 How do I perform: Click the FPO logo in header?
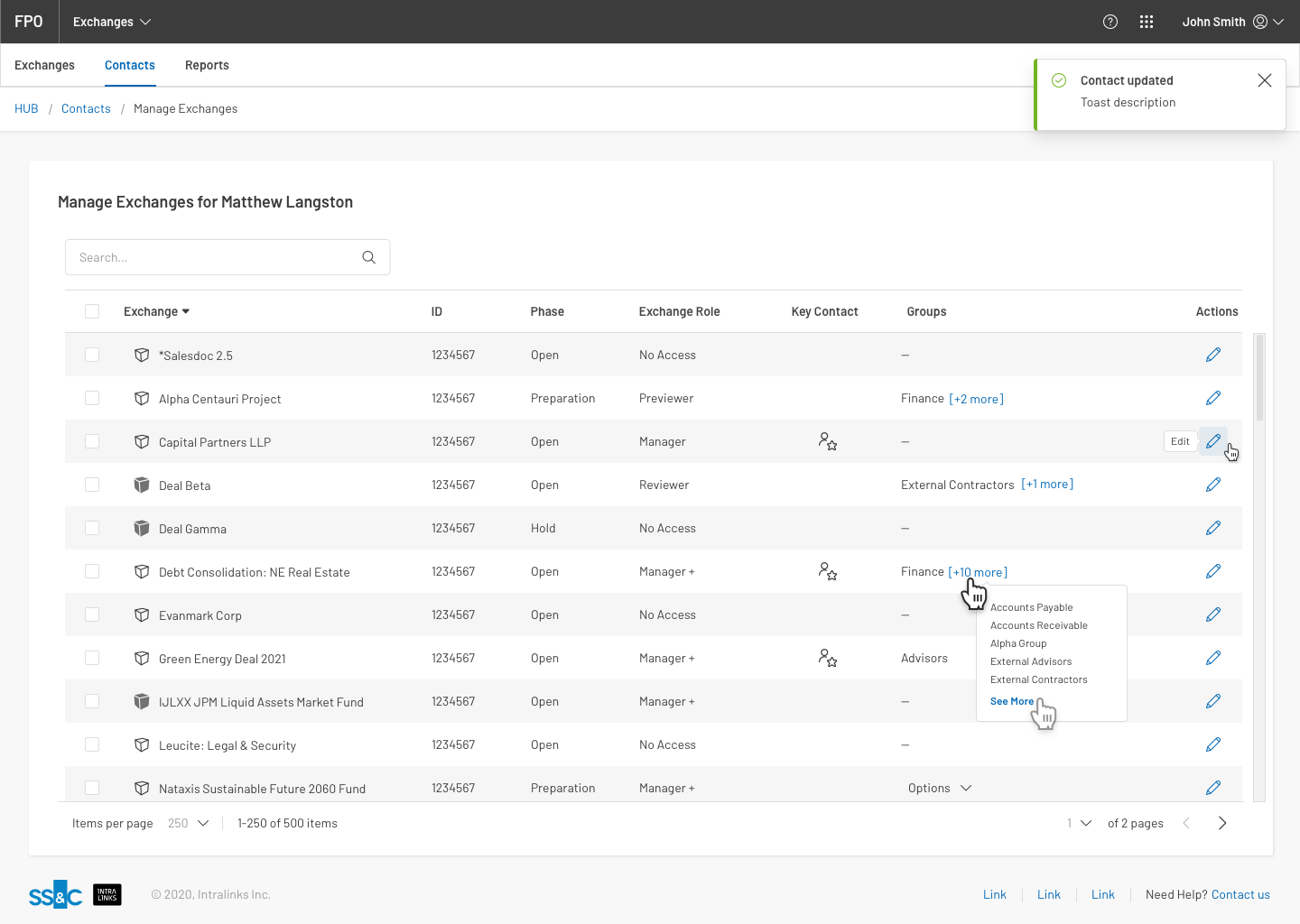click(29, 22)
